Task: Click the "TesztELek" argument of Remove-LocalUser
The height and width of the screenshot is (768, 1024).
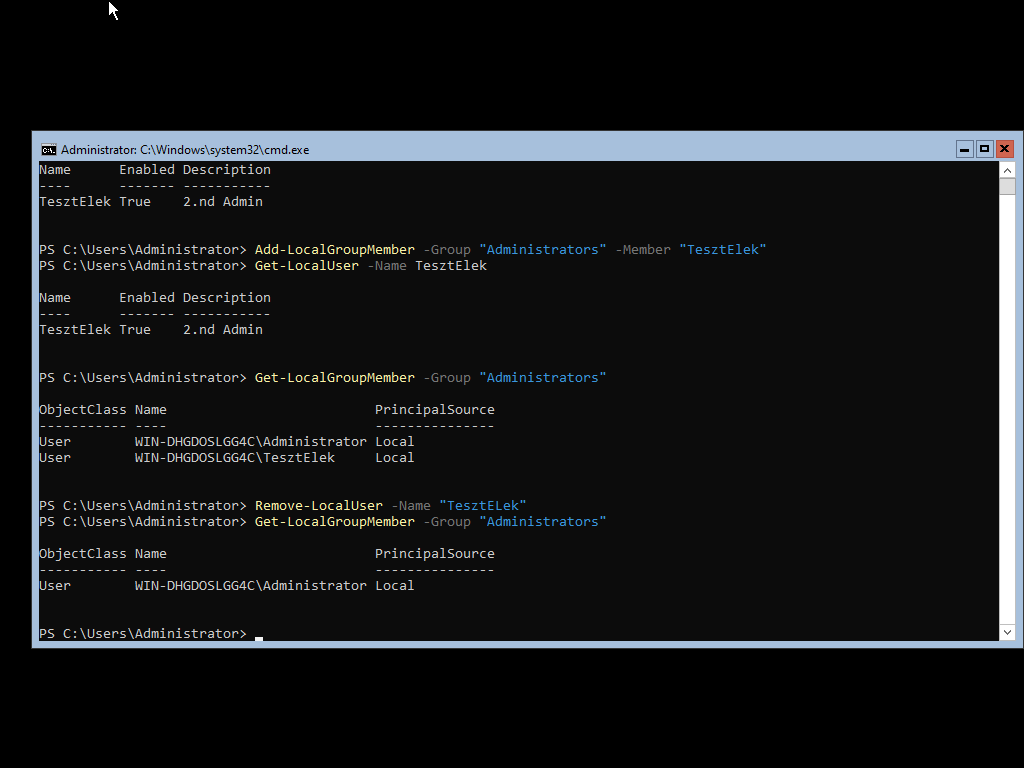Action: pyautogui.click(x=486, y=506)
